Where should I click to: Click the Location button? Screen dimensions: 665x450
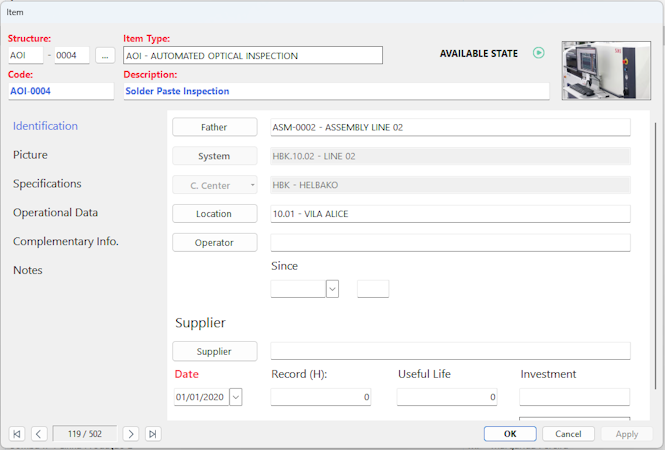click(x=215, y=214)
